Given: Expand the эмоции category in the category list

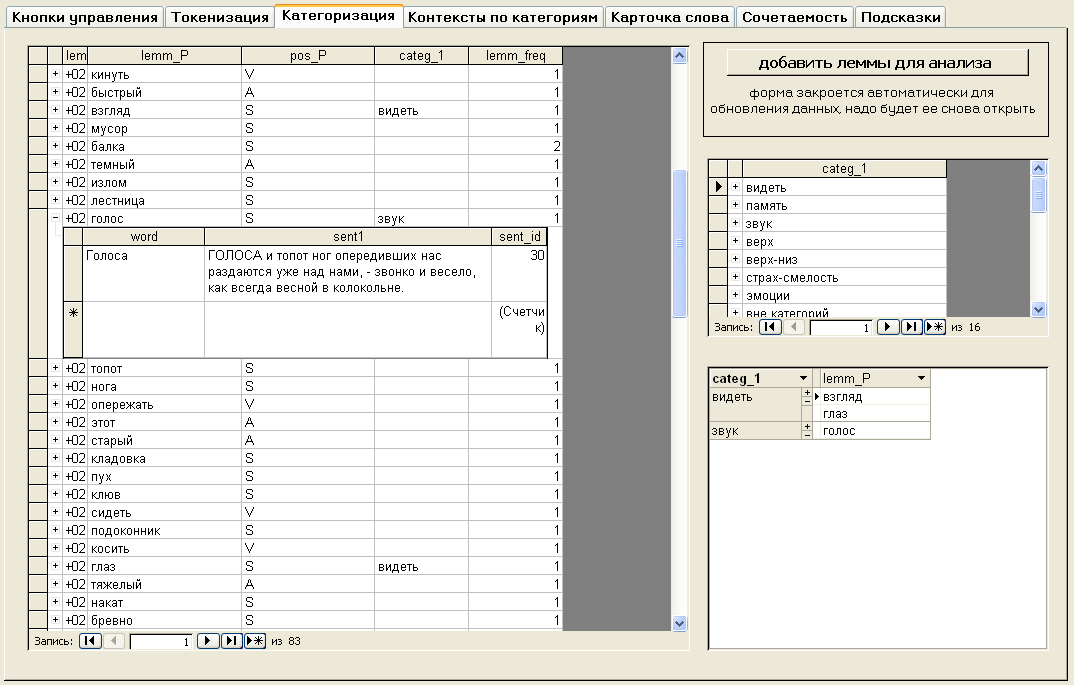Looking at the screenshot, I should point(735,295).
